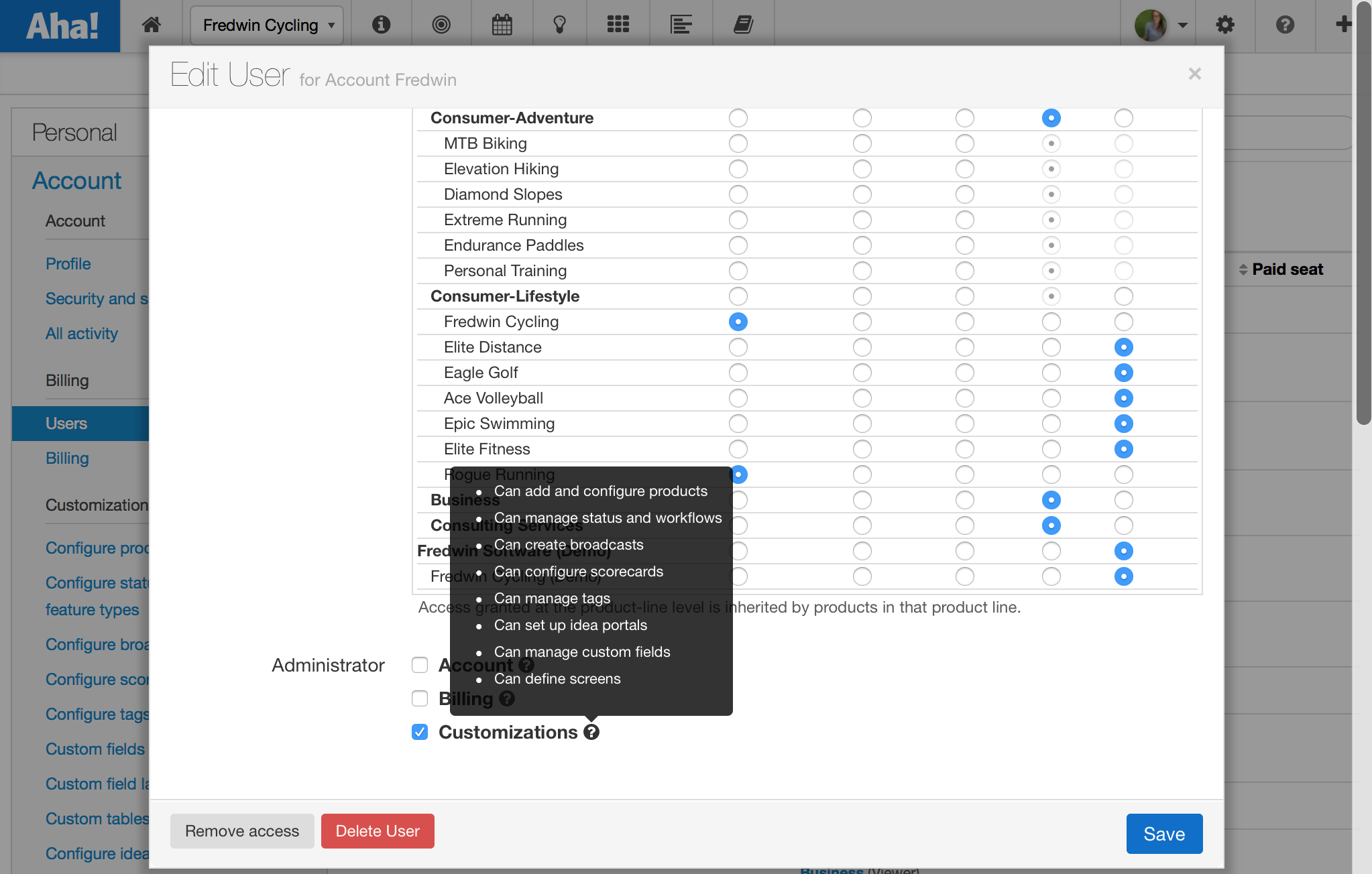Image resolution: width=1372 pixels, height=874 pixels.
Task: Open the notebooks book icon
Action: 743,25
